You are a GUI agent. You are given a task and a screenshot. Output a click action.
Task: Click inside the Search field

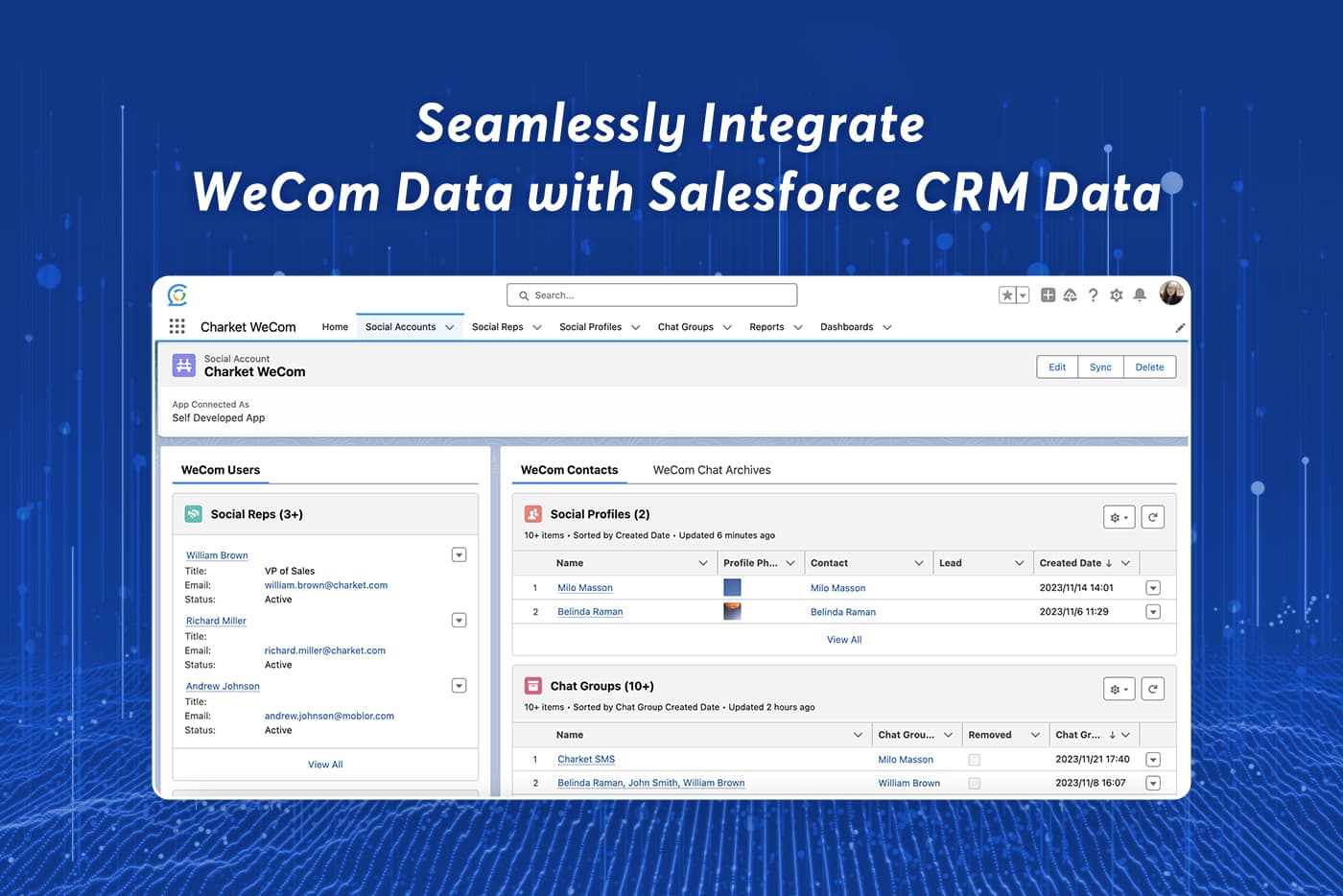652,295
